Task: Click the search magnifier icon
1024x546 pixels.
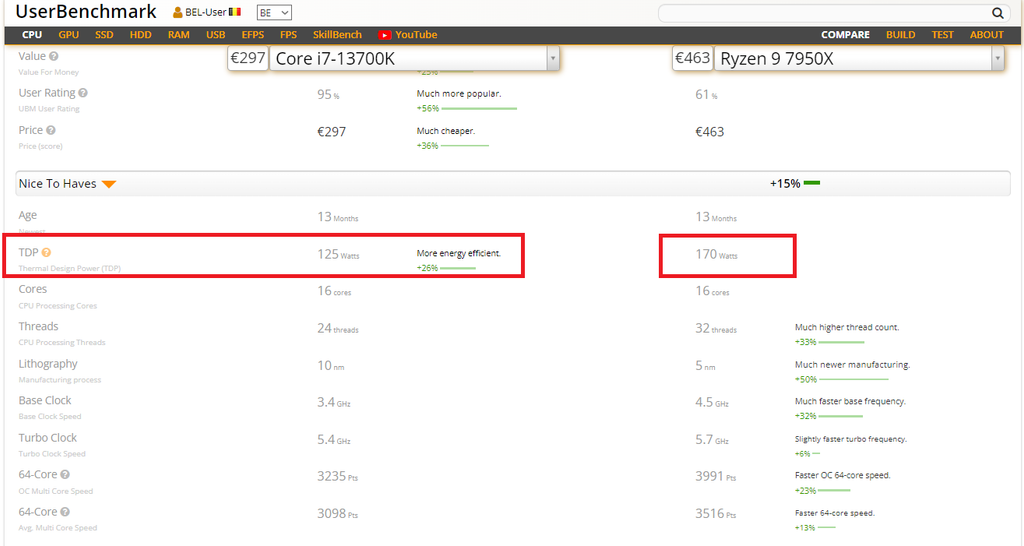Action: pos(997,13)
